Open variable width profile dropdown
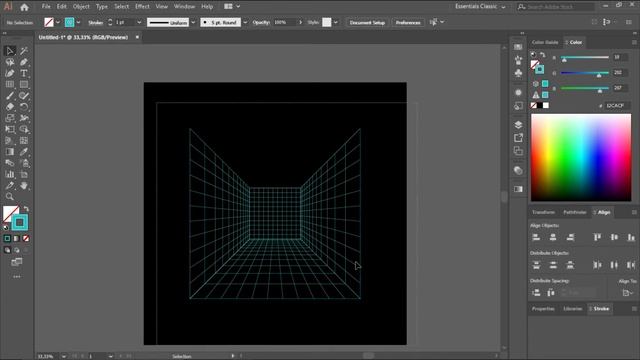The width and height of the screenshot is (640, 360). click(193, 22)
